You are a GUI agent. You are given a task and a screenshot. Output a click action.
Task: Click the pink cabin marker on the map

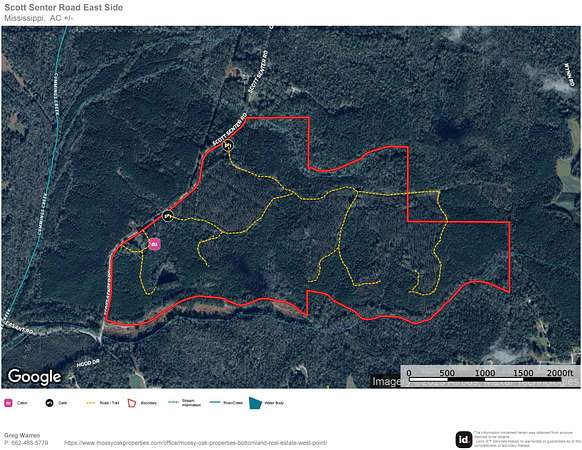point(154,244)
